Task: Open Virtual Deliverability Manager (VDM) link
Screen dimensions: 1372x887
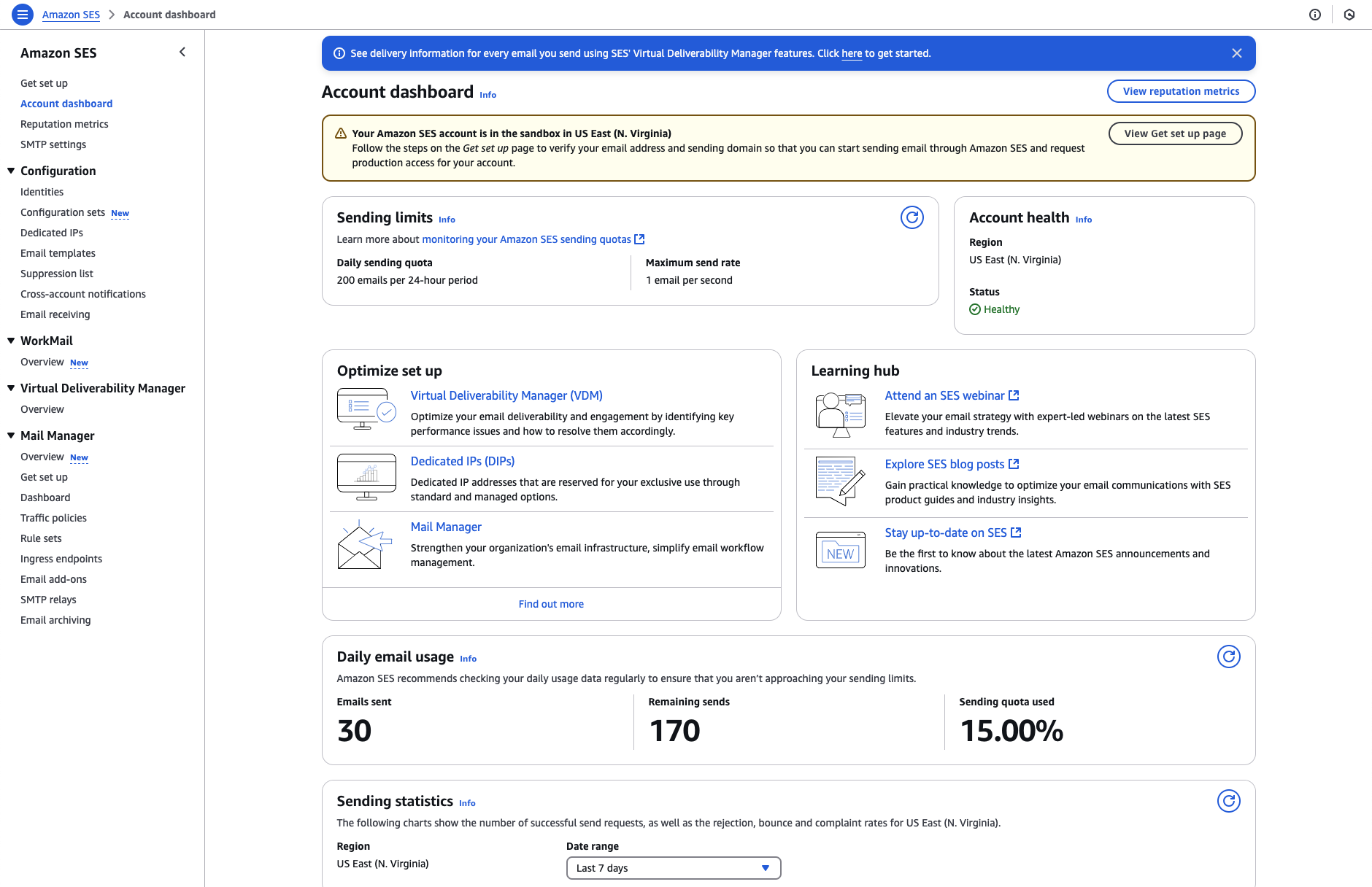Action: [x=506, y=395]
